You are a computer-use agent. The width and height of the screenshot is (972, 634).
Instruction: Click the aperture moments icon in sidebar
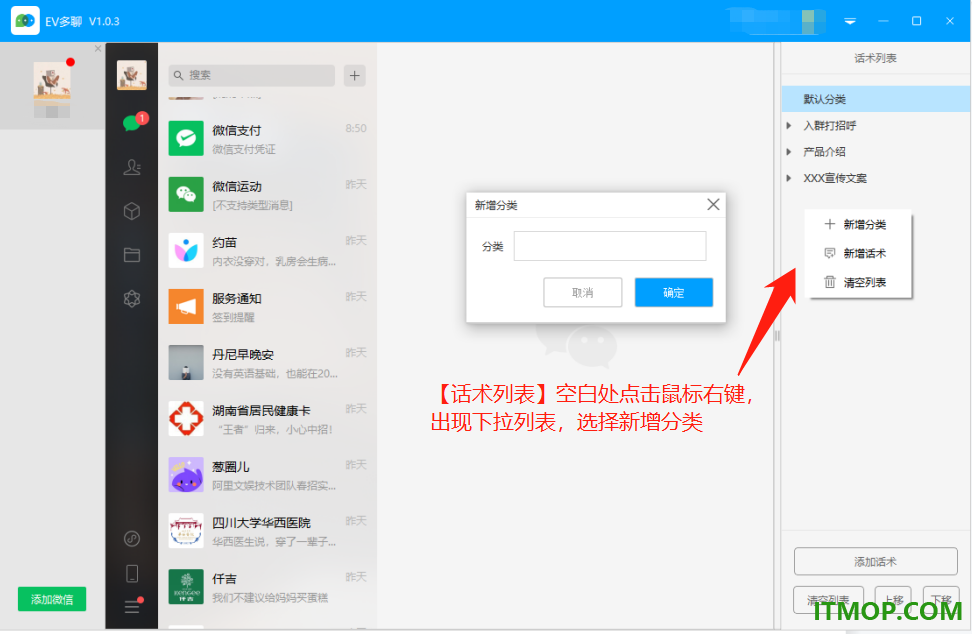click(x=132, y=299)
